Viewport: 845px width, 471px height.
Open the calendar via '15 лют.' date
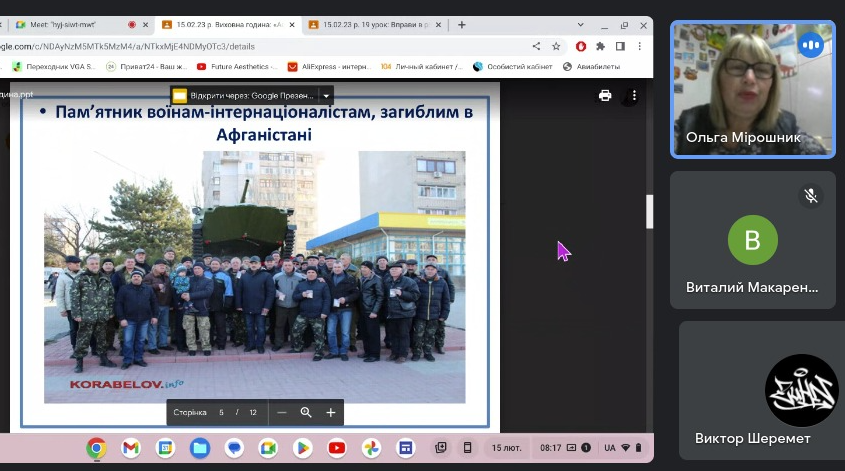pos(506,448)
